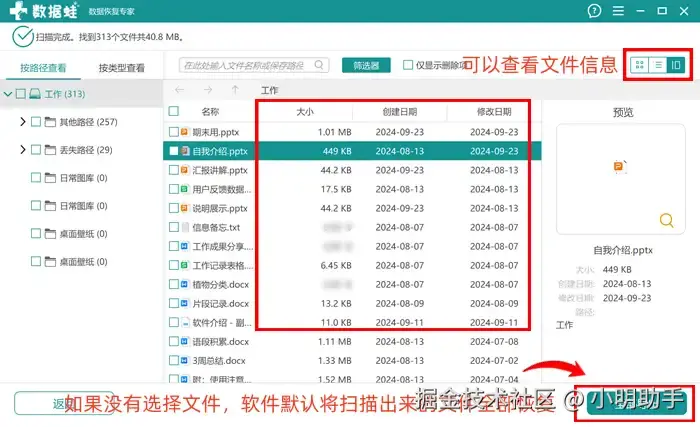
Task: Expand the 丢失路径 (29) node
Action: point(23,149)
